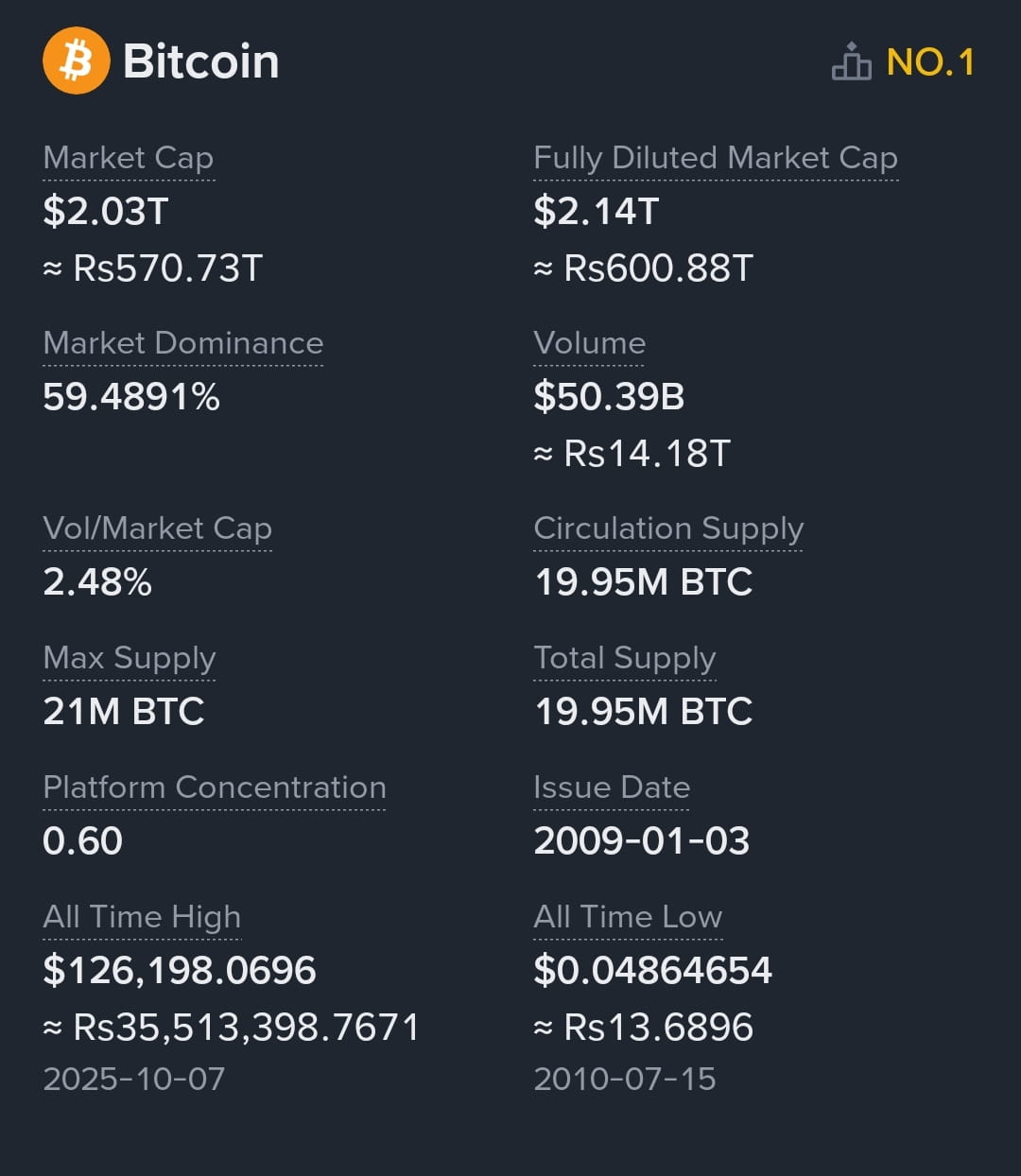
Task: Tap the Issue Date label
Action: point(612,787)
